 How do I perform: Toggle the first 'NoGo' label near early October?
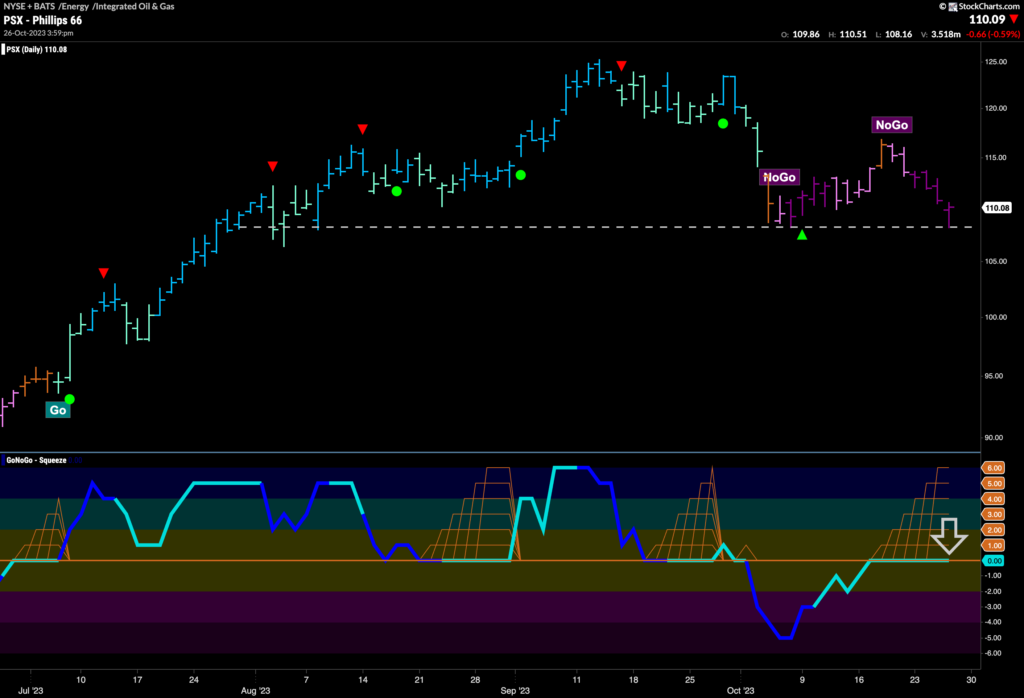[x=779, y=177]
